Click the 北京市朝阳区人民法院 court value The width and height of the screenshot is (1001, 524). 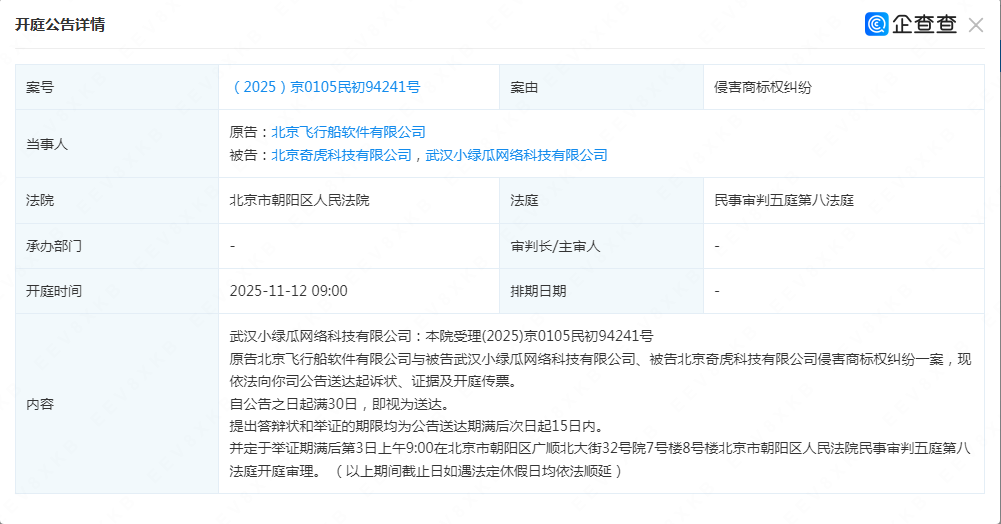(299, 200)
